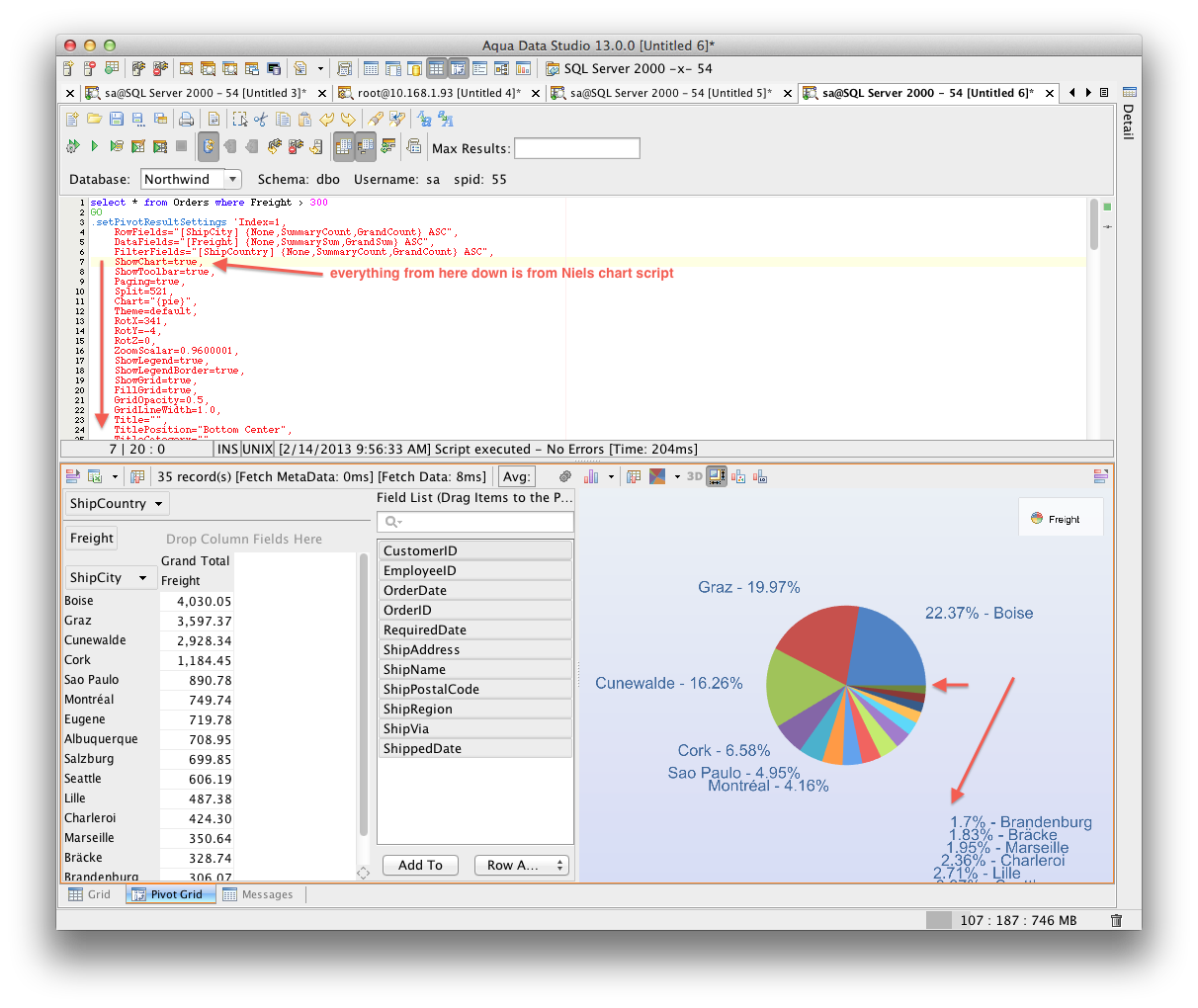The width and height of the screenshot is (1198, 1008).
Task: Click the chart settings gear icon
Action: [x=565, y=476]
